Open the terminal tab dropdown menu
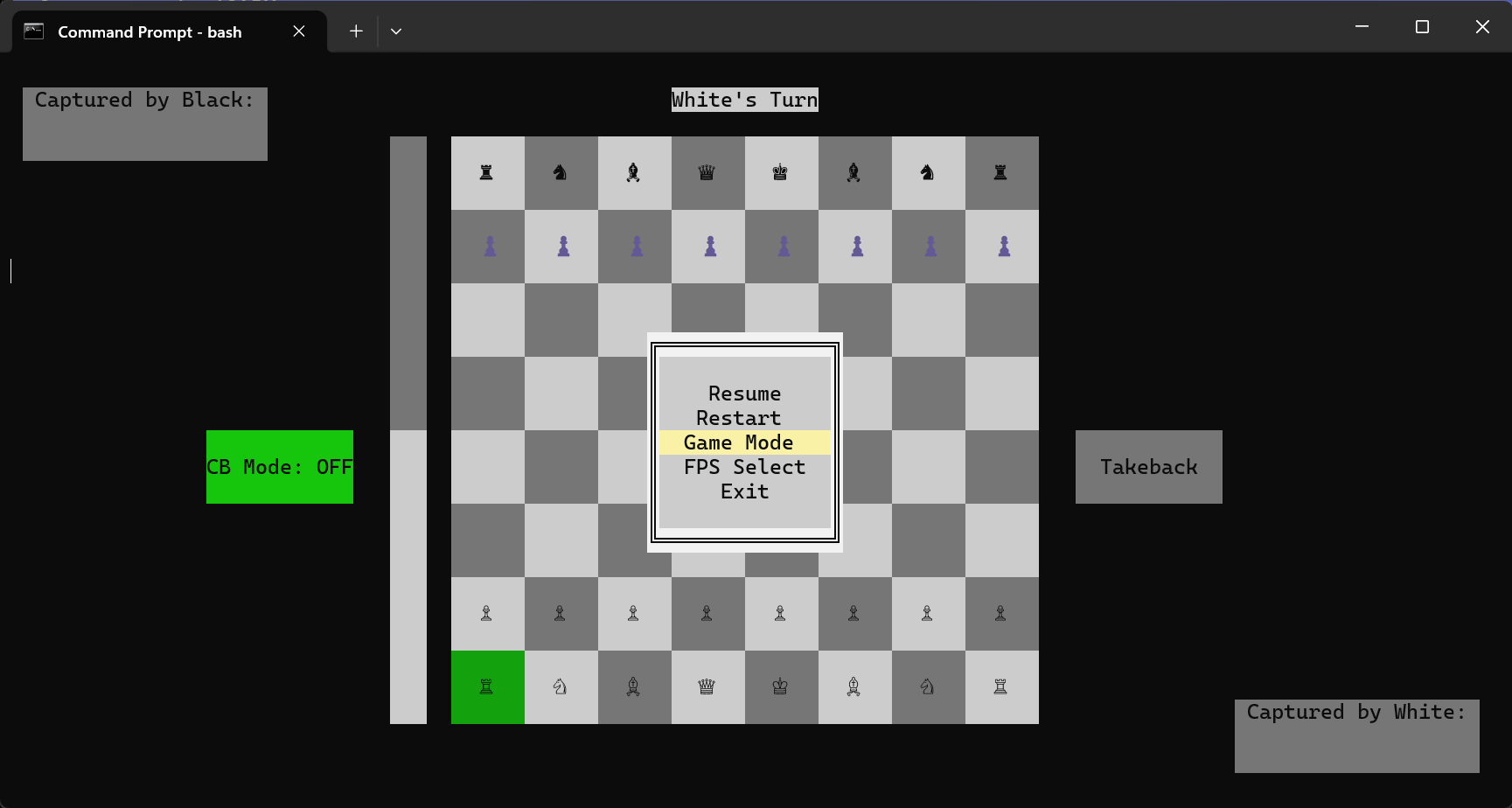The width and height of the screenshot is (1512, 808). (x=396, y=31)
